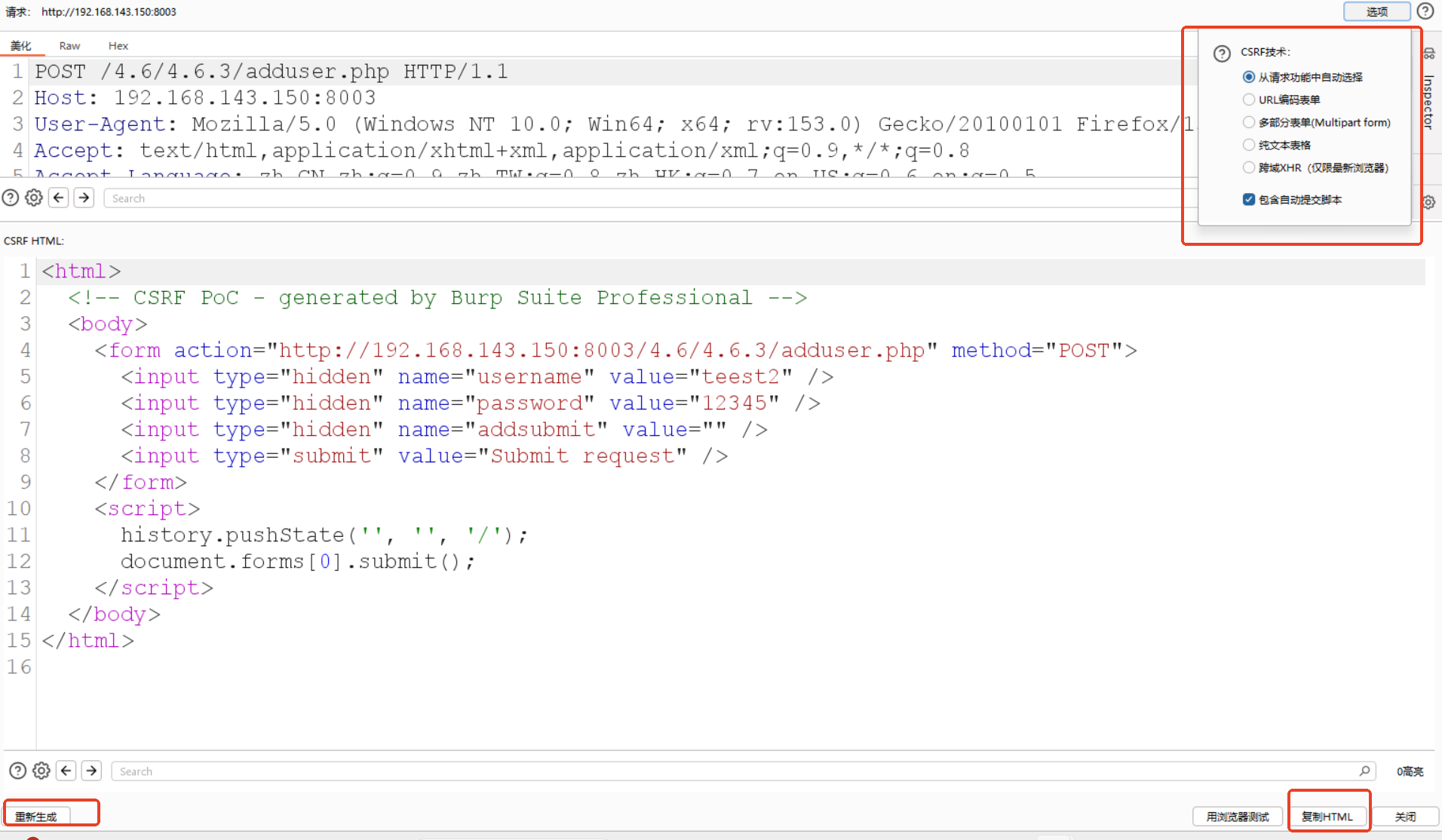1442x840 pixels.
Task: Click the form action line in CSRF HTML
Action: click(616, 351)
